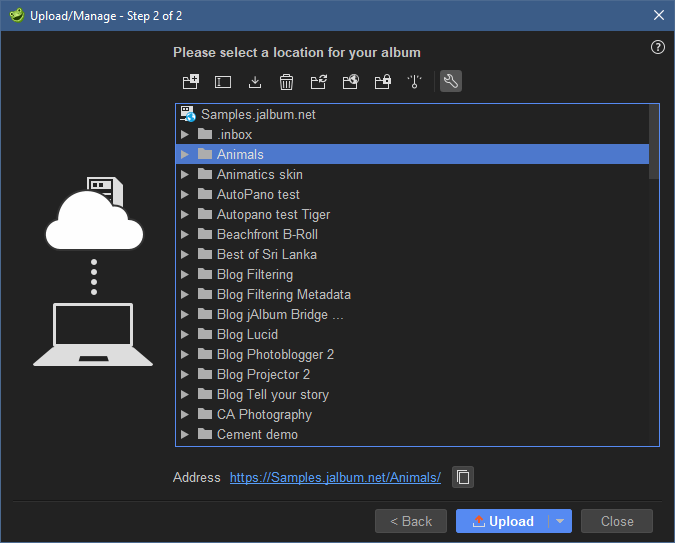Click the new folder icon
Image resolution: width=675 pixels, height=543 pixels.
[x=191, y=82]
